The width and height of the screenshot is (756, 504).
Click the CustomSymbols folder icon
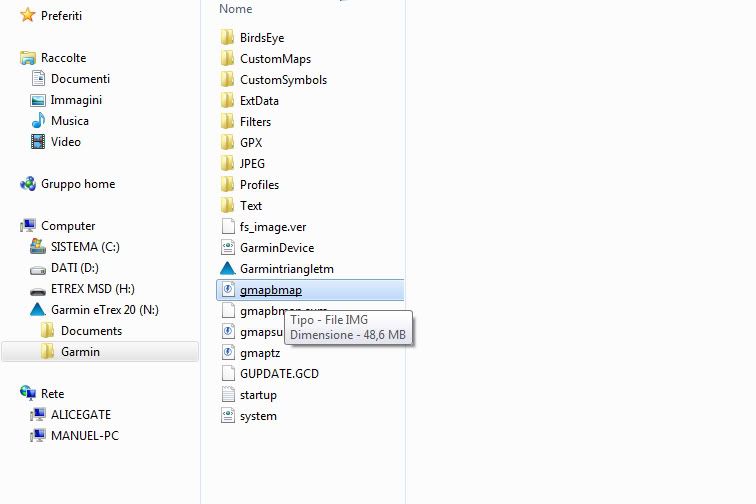(x=228, y=80)
